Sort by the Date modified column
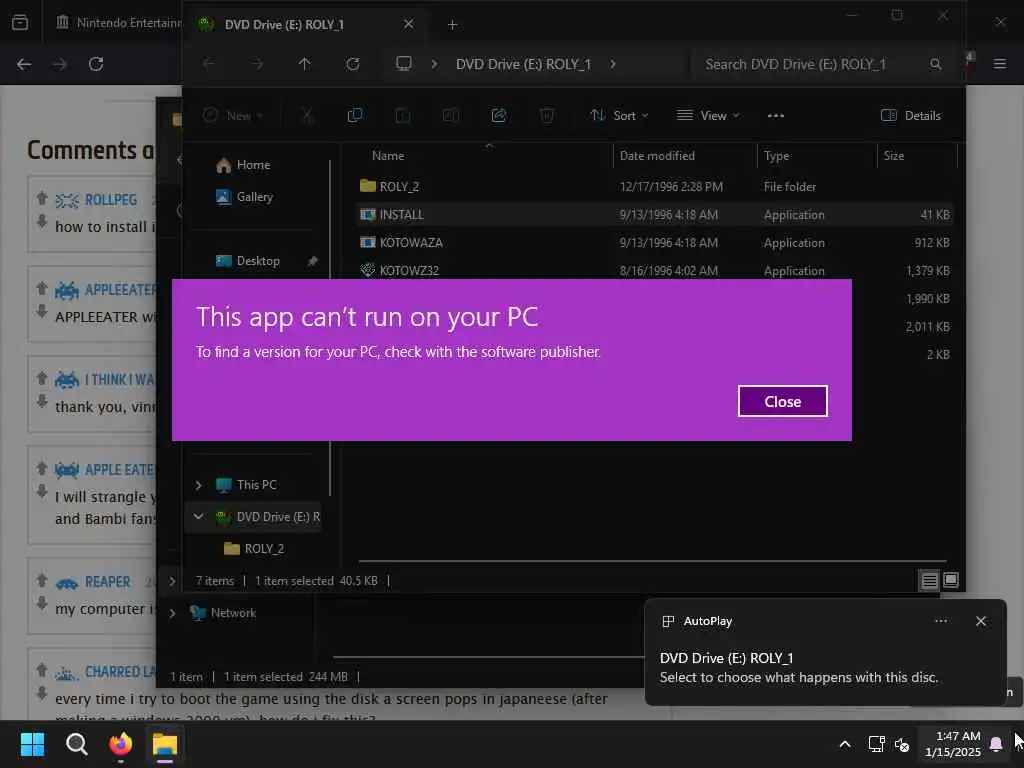 657,155
